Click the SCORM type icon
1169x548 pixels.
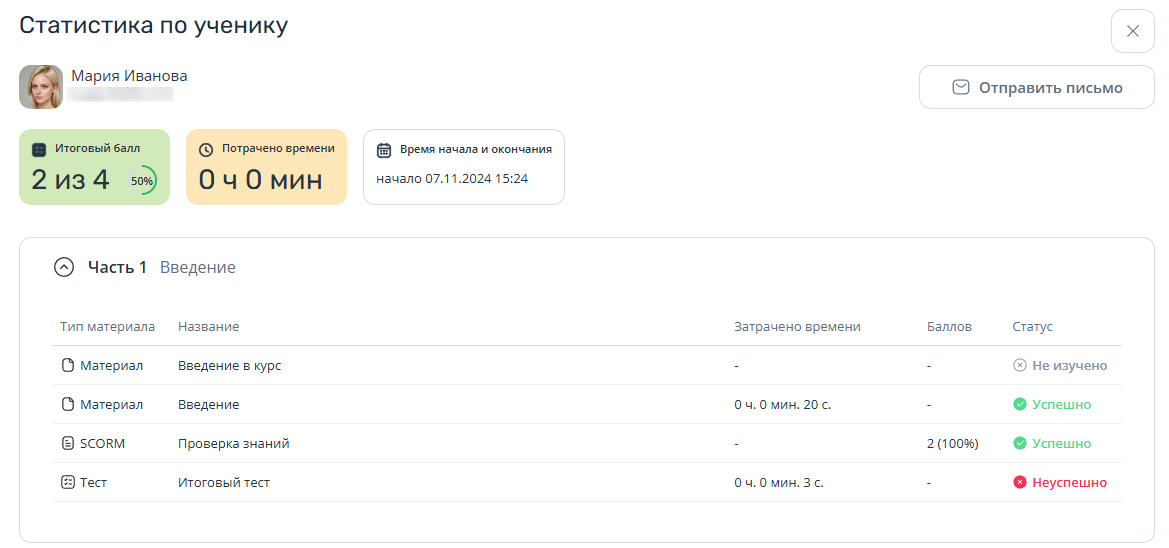point(68,444)
